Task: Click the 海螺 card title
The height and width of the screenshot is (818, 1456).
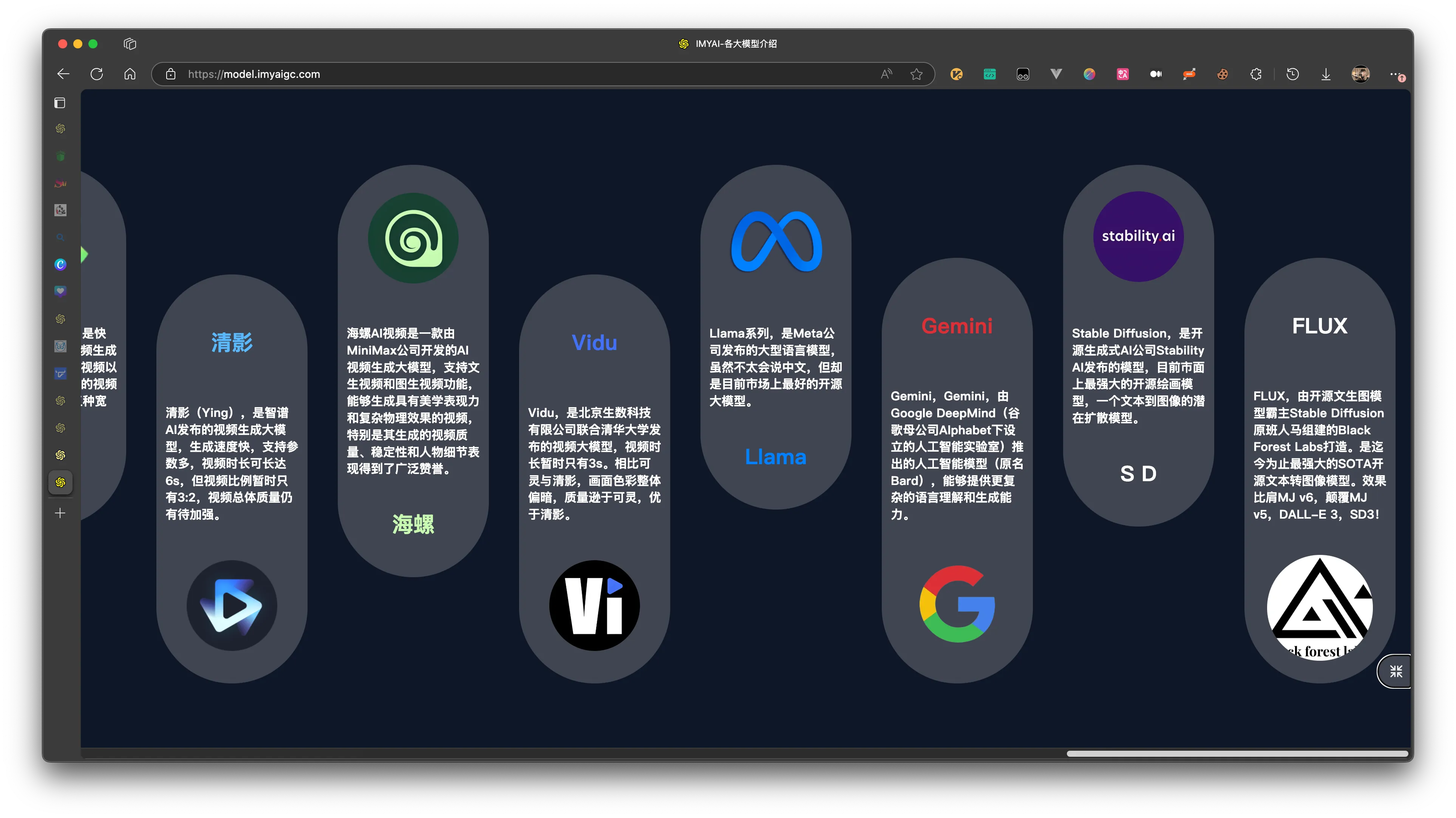Action: tap(413, 524)
